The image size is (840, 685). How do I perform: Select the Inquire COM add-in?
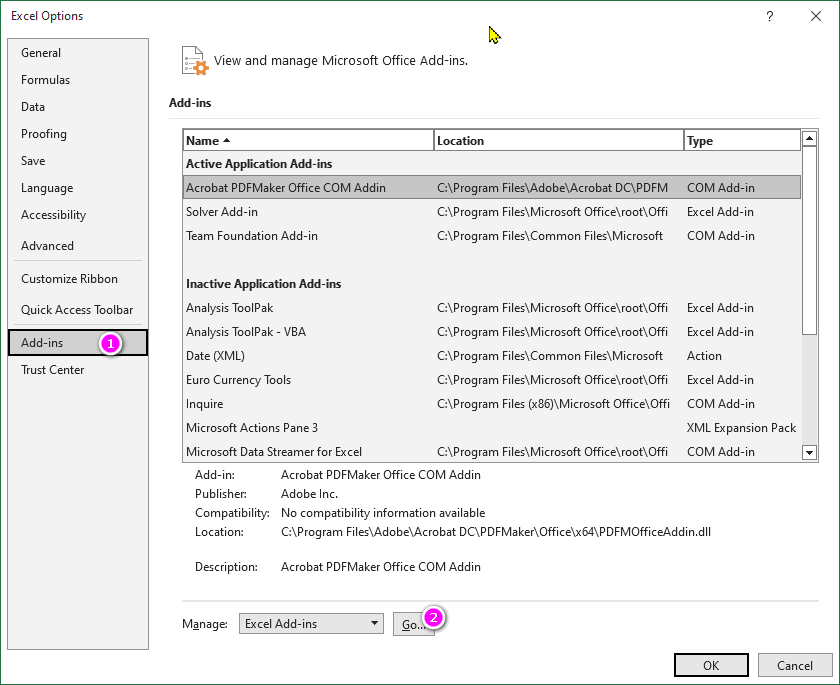[300, 404]
